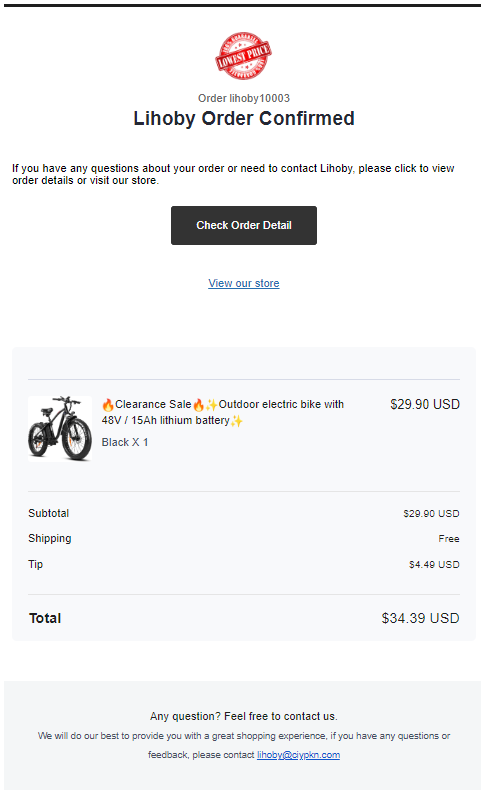Click the sparkles emoji after lithium battery
Screen dimensions: 481x793
coord(236,421)
